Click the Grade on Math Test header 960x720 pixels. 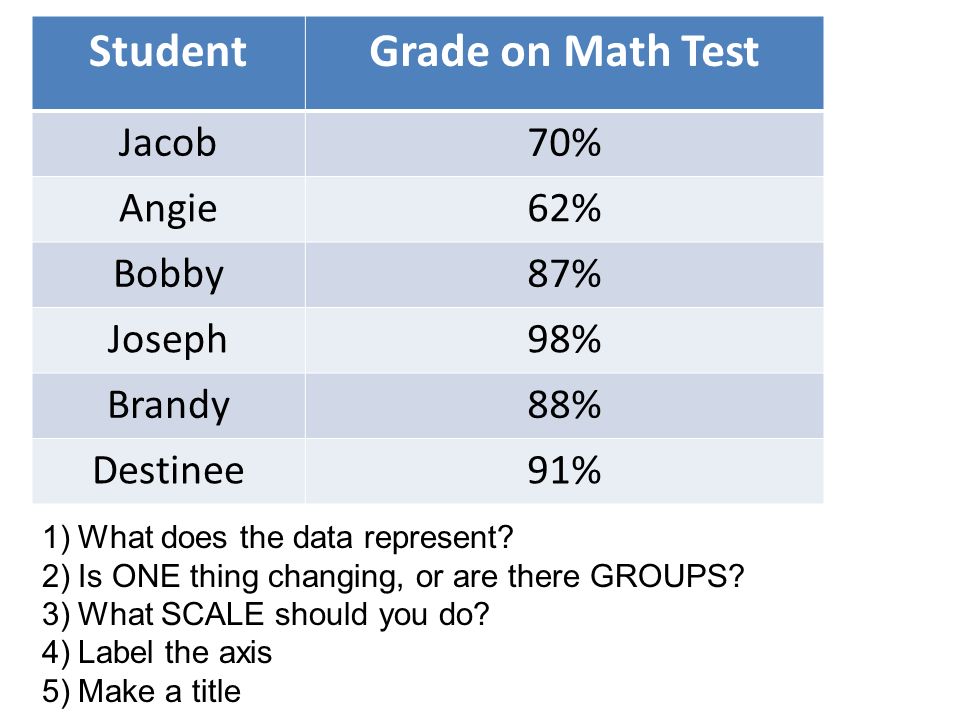pyautogui.click(x=564, y=63)
